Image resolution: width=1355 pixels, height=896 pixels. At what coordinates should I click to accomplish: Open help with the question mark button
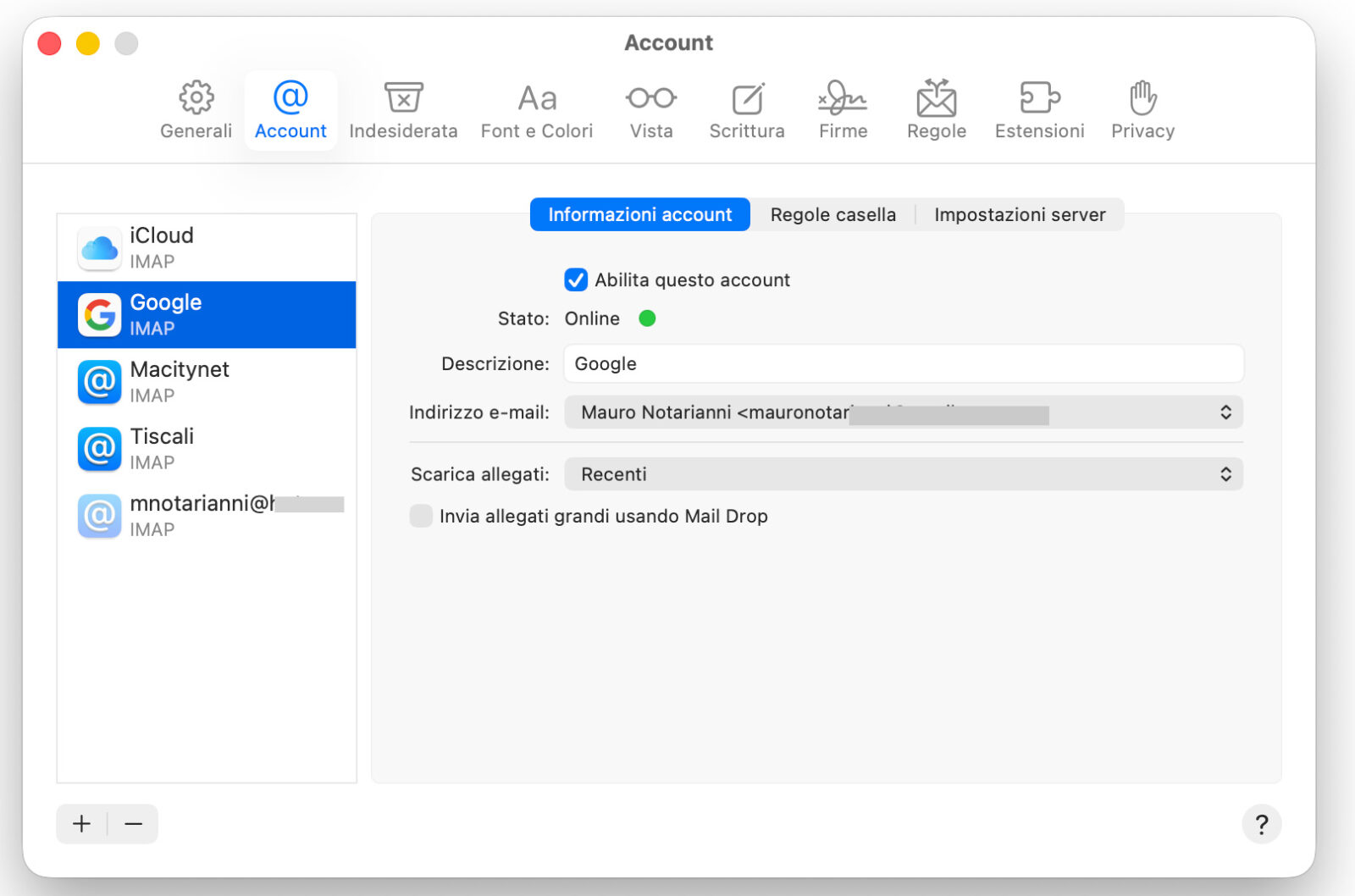point(1261,823)
